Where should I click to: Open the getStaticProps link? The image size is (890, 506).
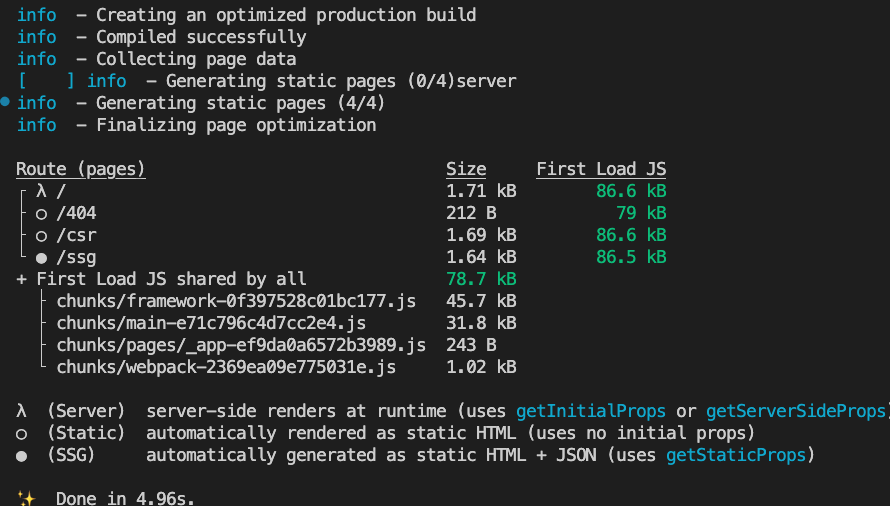tap(736, 455)
